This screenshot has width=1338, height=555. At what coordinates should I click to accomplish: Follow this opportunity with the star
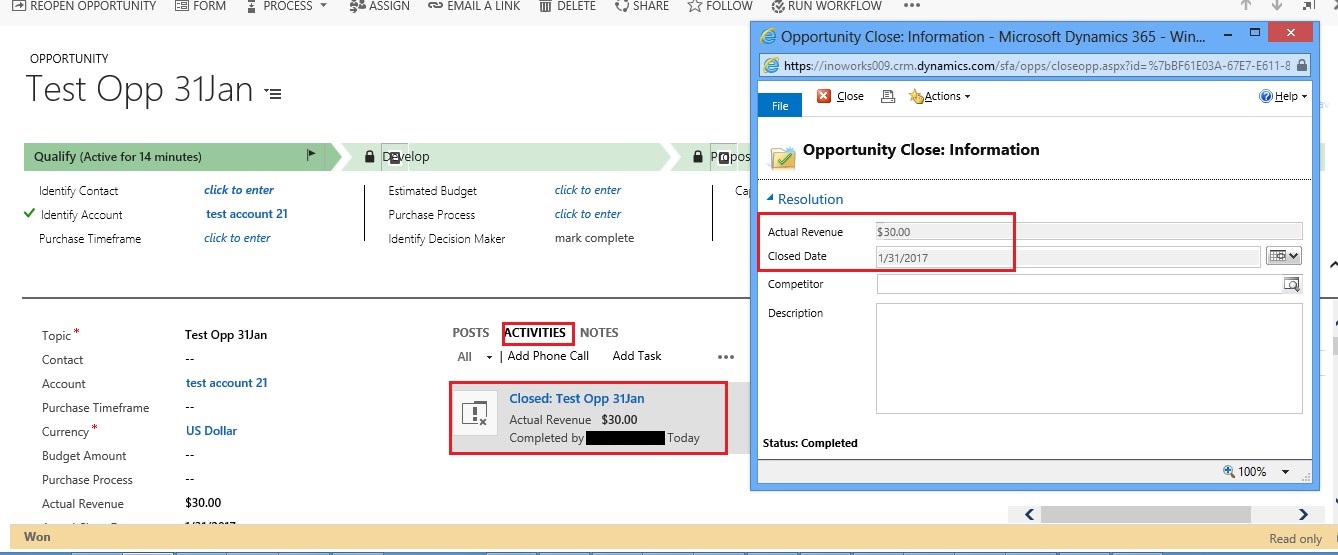(720, 6)
